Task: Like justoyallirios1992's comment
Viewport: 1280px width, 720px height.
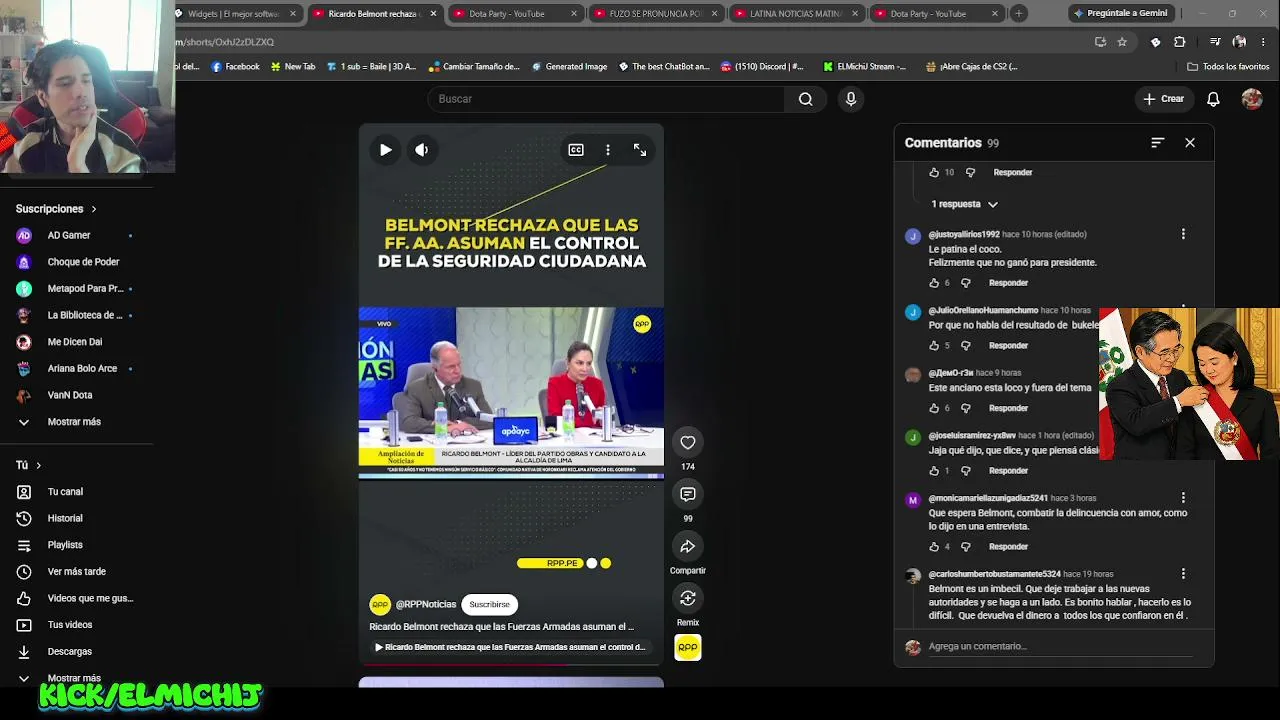Action: click(x=934, y=283)
